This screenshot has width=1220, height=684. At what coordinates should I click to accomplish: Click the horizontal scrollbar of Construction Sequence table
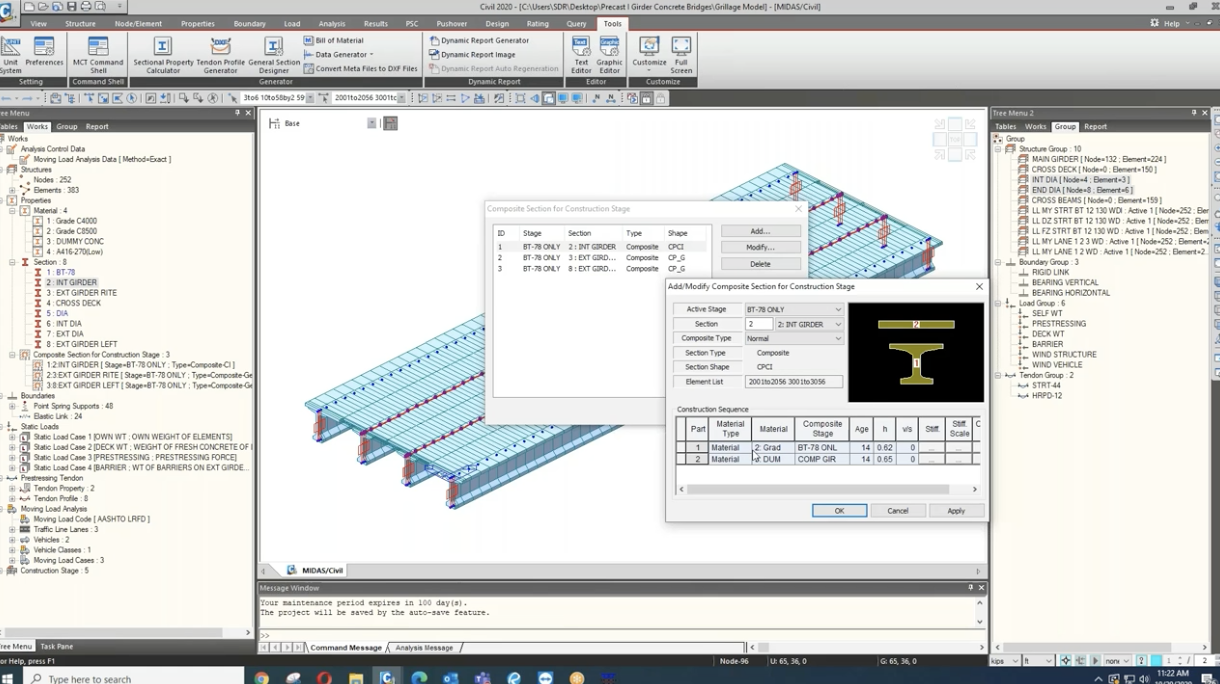(816, 489)
